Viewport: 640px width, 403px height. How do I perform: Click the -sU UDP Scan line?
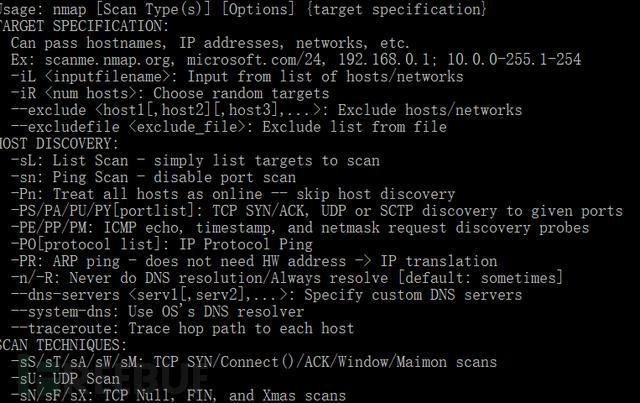point(65,379)
